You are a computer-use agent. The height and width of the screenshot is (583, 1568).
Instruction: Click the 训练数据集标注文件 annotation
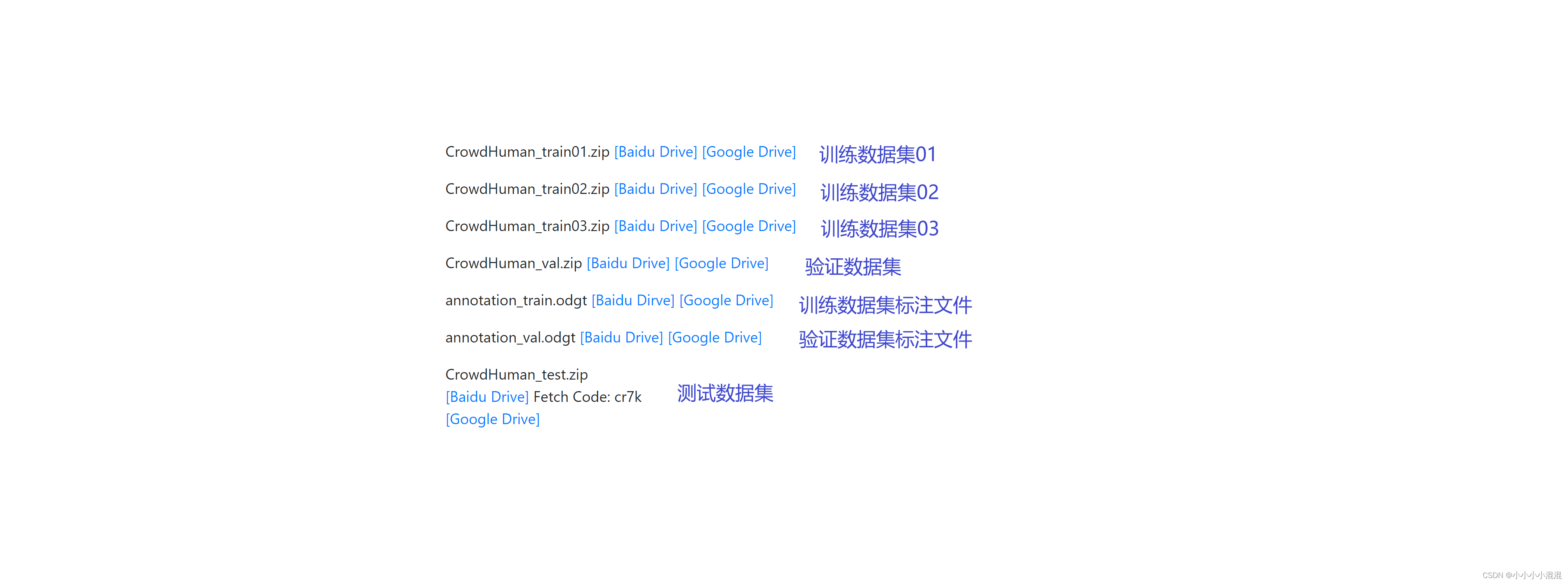[x=886, y=305]
